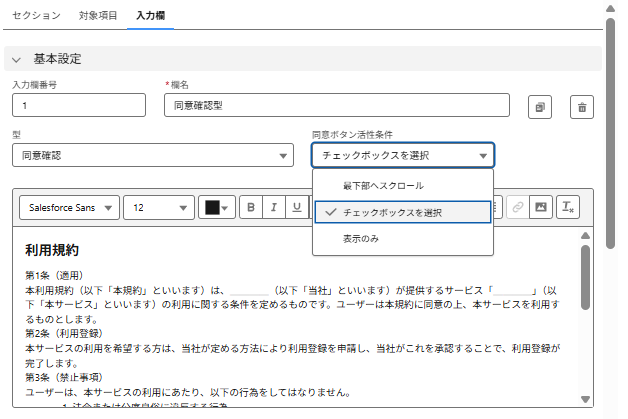Click the 入力欄番号 input field
The image size is (628, 419).
click(x=79, y=105)
